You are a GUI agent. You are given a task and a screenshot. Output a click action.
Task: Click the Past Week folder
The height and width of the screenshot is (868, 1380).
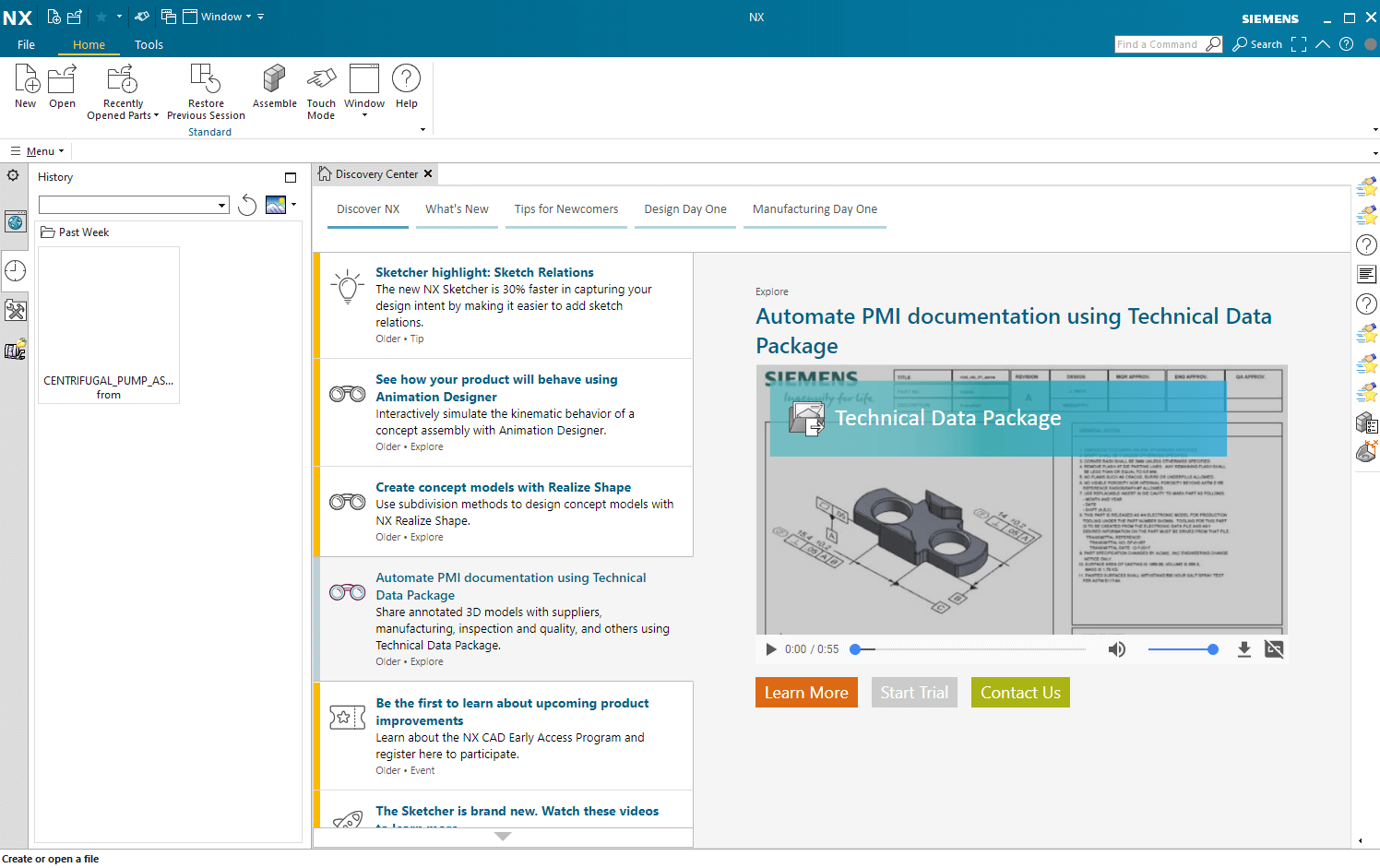(76, 232)
